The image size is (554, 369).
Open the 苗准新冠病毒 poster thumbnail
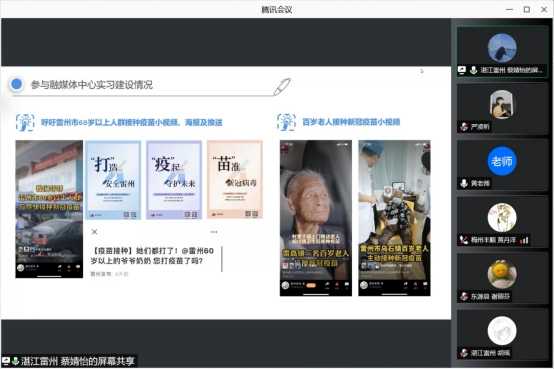tap(235, 180)
